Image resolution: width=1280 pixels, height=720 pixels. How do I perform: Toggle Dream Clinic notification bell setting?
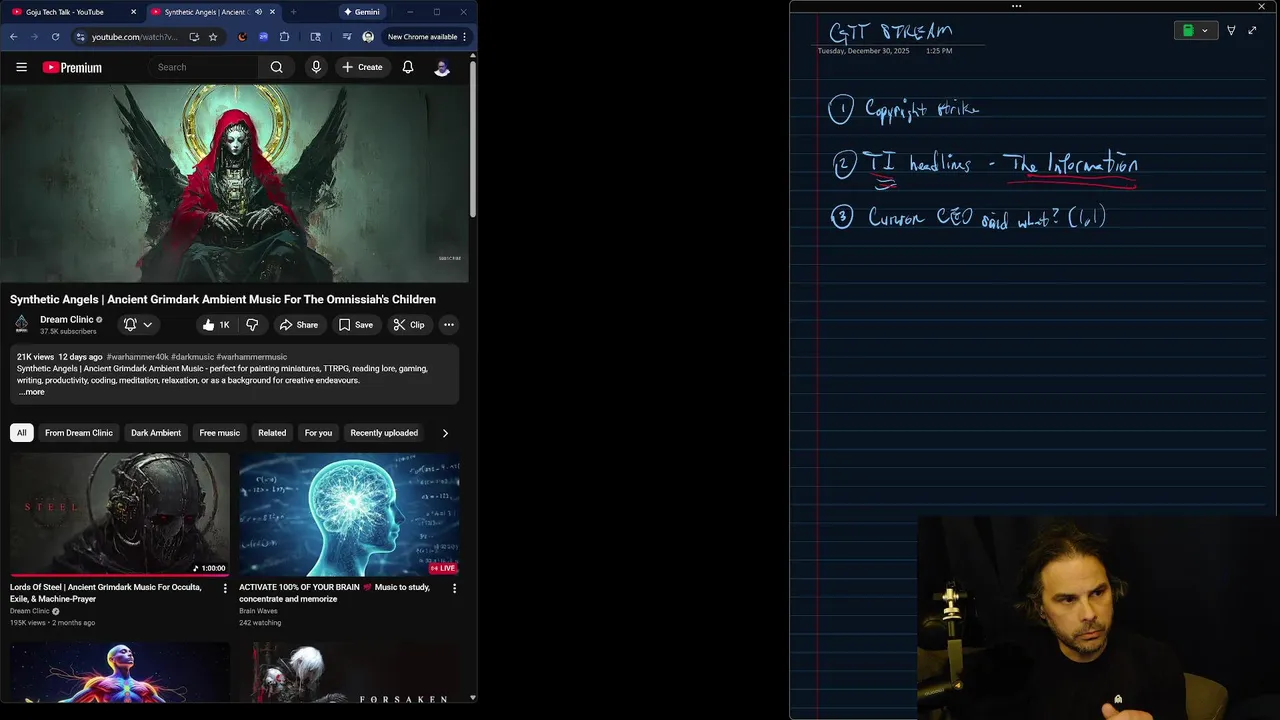pos(138,325)
